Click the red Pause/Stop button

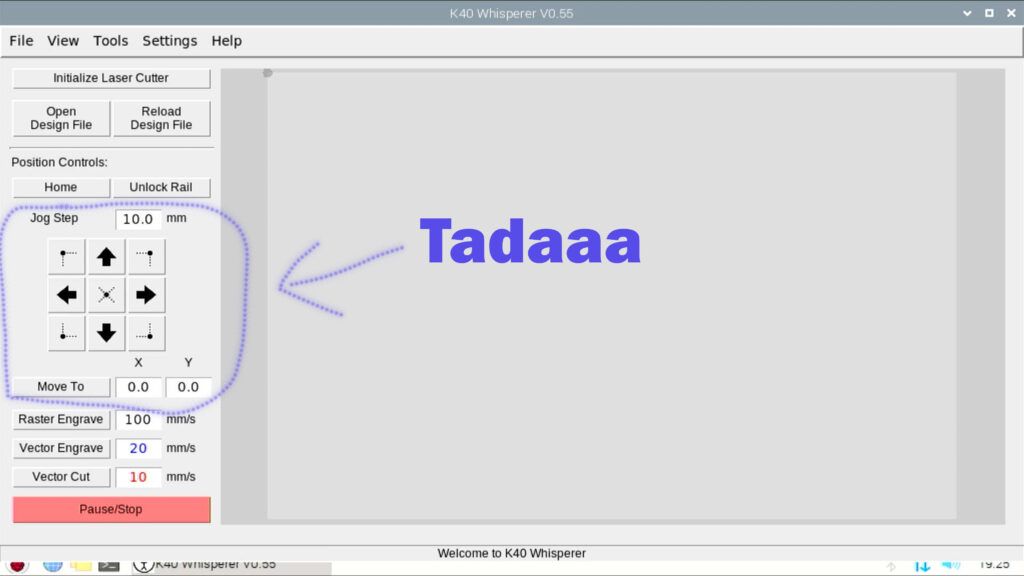(x=111, y=509)
